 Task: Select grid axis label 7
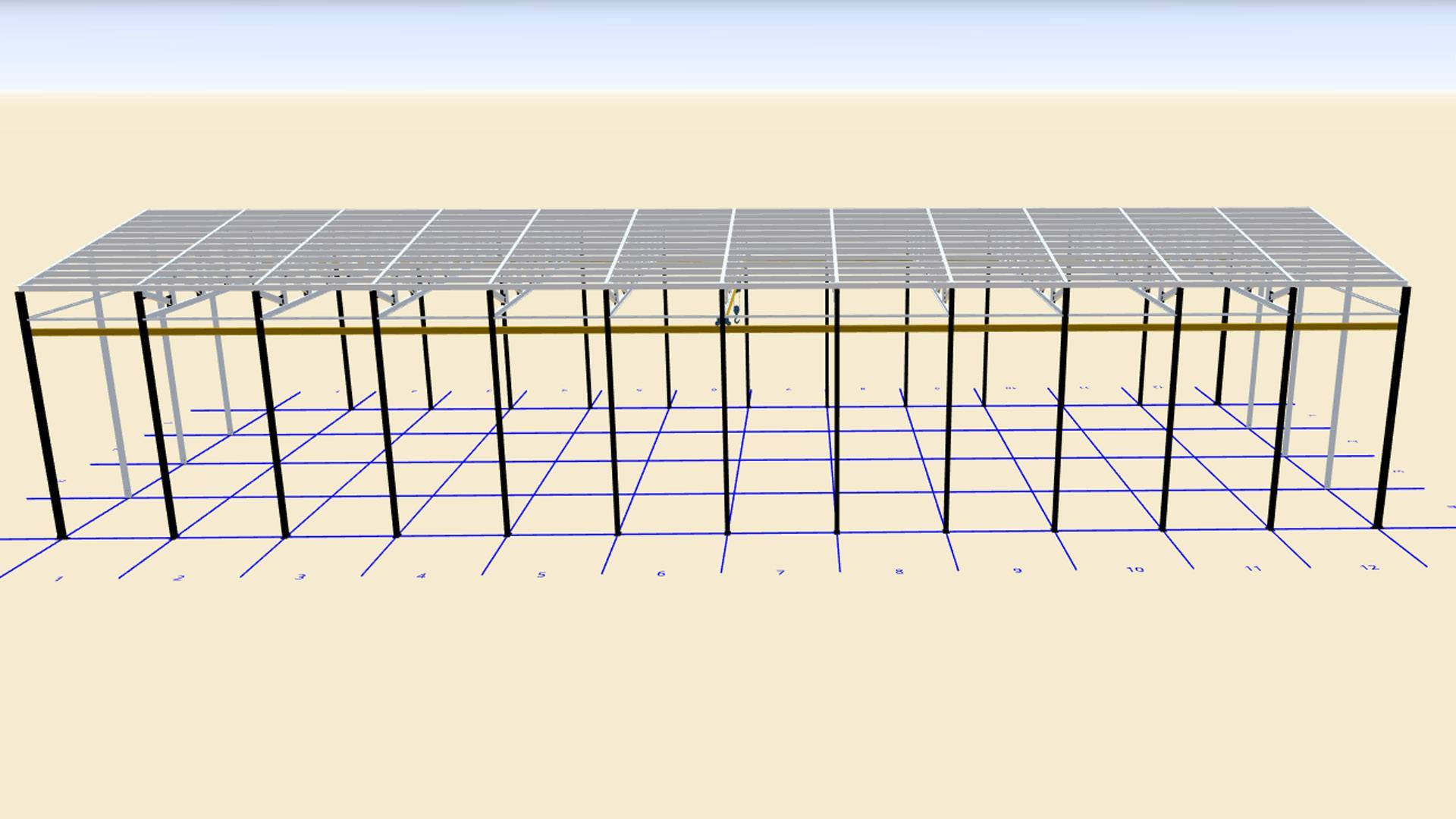pyautogui.click(x=780, y=573)
